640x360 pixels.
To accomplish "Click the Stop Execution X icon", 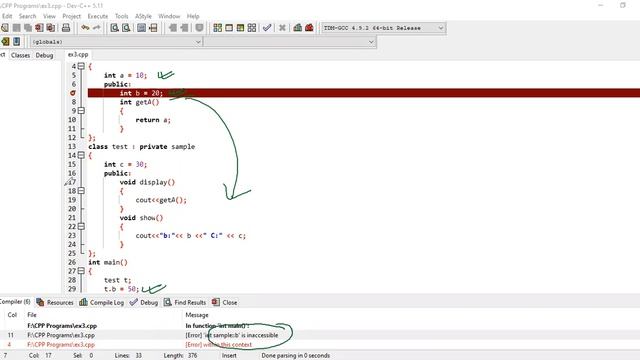I will pos(282,28).
